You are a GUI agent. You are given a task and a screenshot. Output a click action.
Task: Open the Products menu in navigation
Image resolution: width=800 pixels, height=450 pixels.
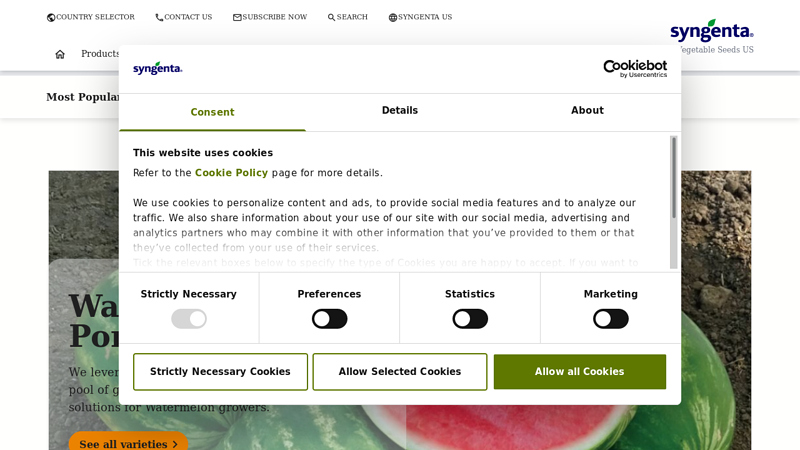click(100, 54)
